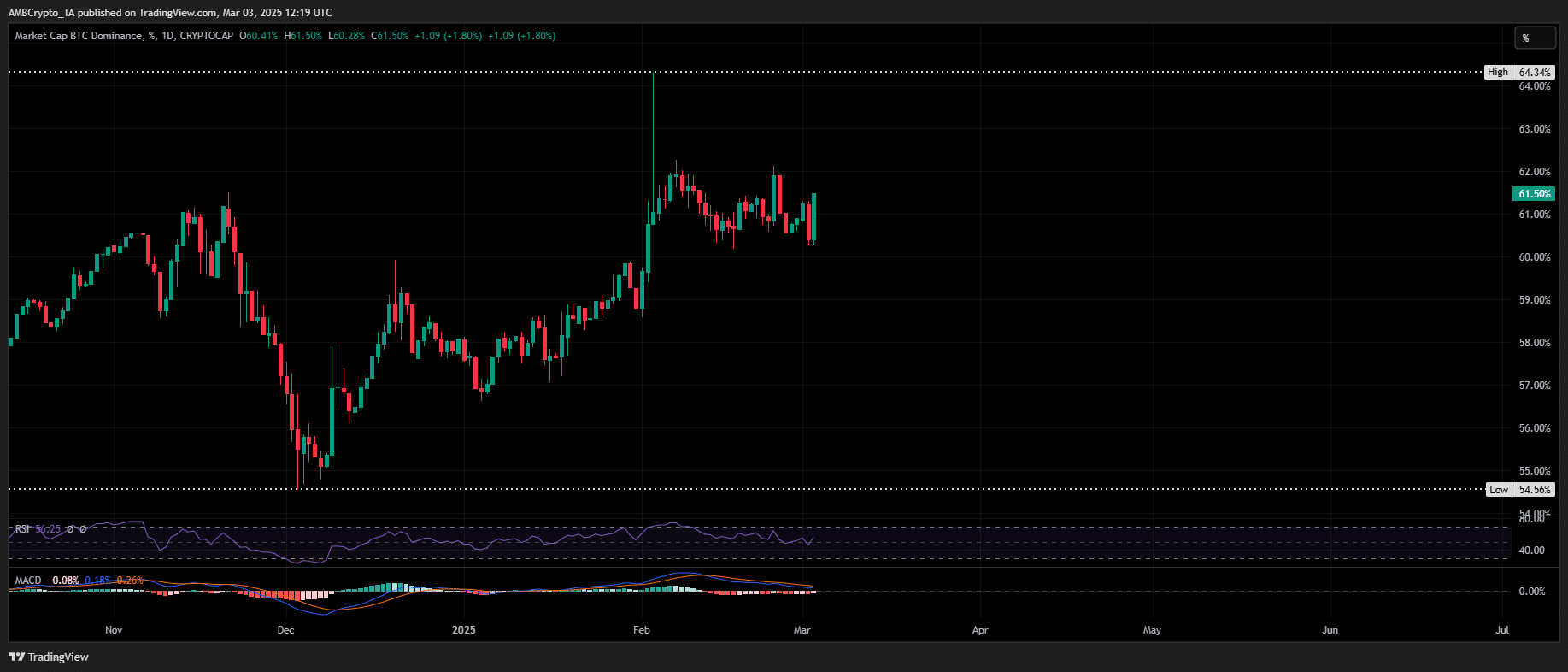
Task: Click the 'High' label on the price axis
Action: click(1498, 72)
